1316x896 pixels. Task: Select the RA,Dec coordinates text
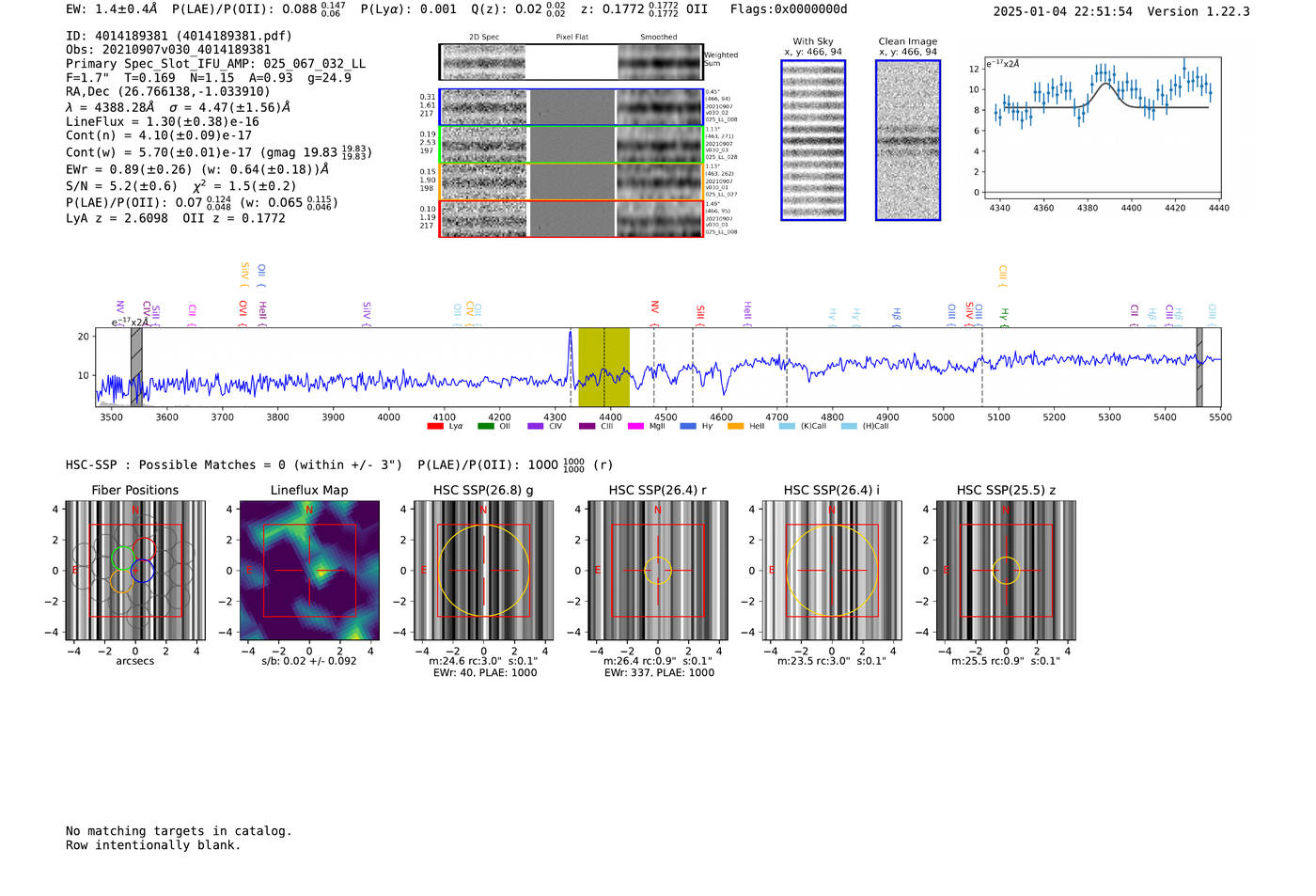167,91
